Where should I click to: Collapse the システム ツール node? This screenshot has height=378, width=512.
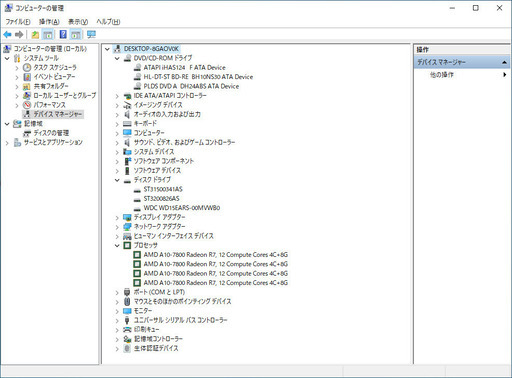click(x=7, y=58)
